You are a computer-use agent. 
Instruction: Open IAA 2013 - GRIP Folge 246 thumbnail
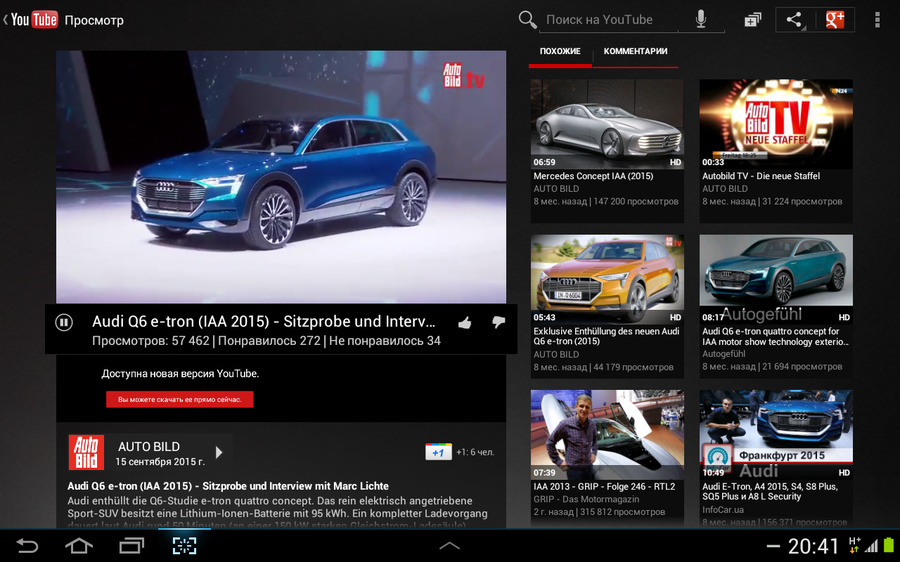pyautogui.click(x=607, y=435)
